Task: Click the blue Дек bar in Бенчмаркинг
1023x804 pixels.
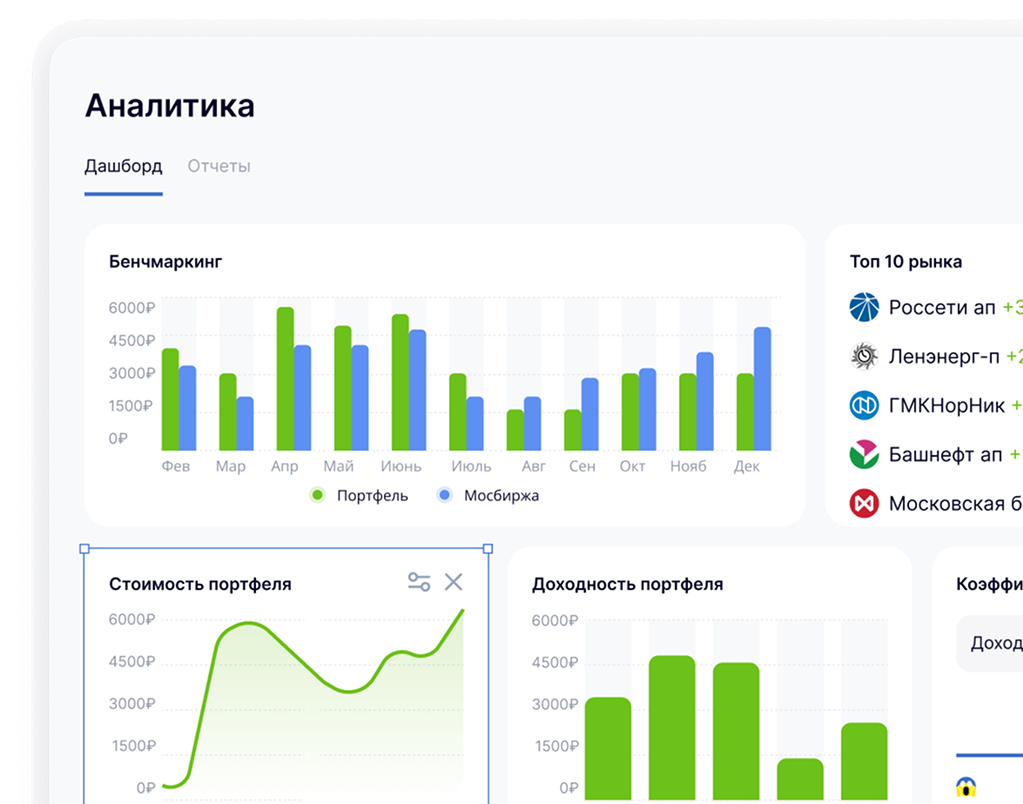Action: coord(762,390)
